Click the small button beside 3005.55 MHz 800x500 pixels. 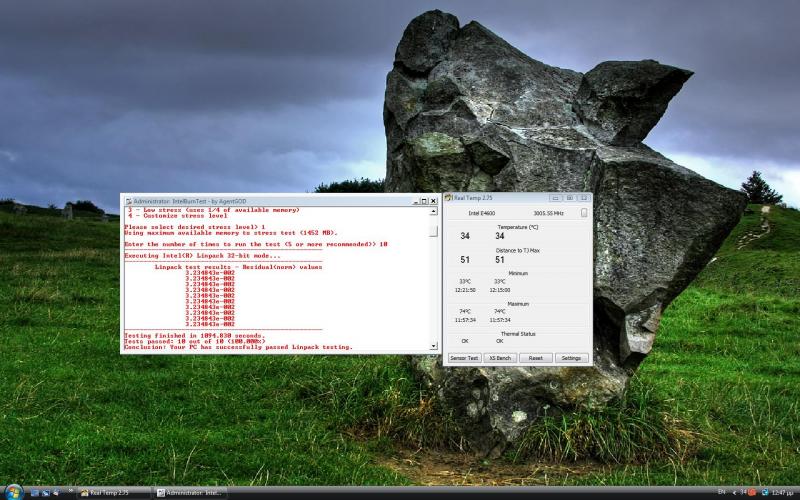point(584,213)
